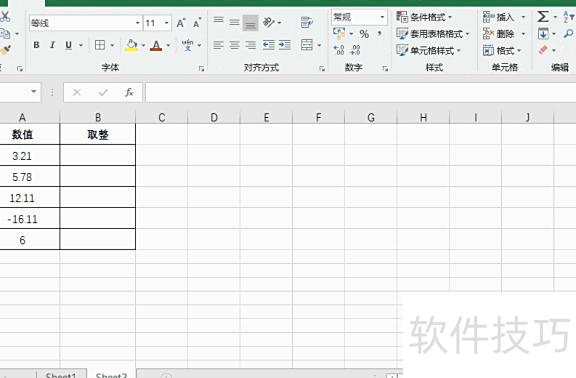576x378 pixels.
Task: Open the number format combo box (常规)
Action: [359, 17]
